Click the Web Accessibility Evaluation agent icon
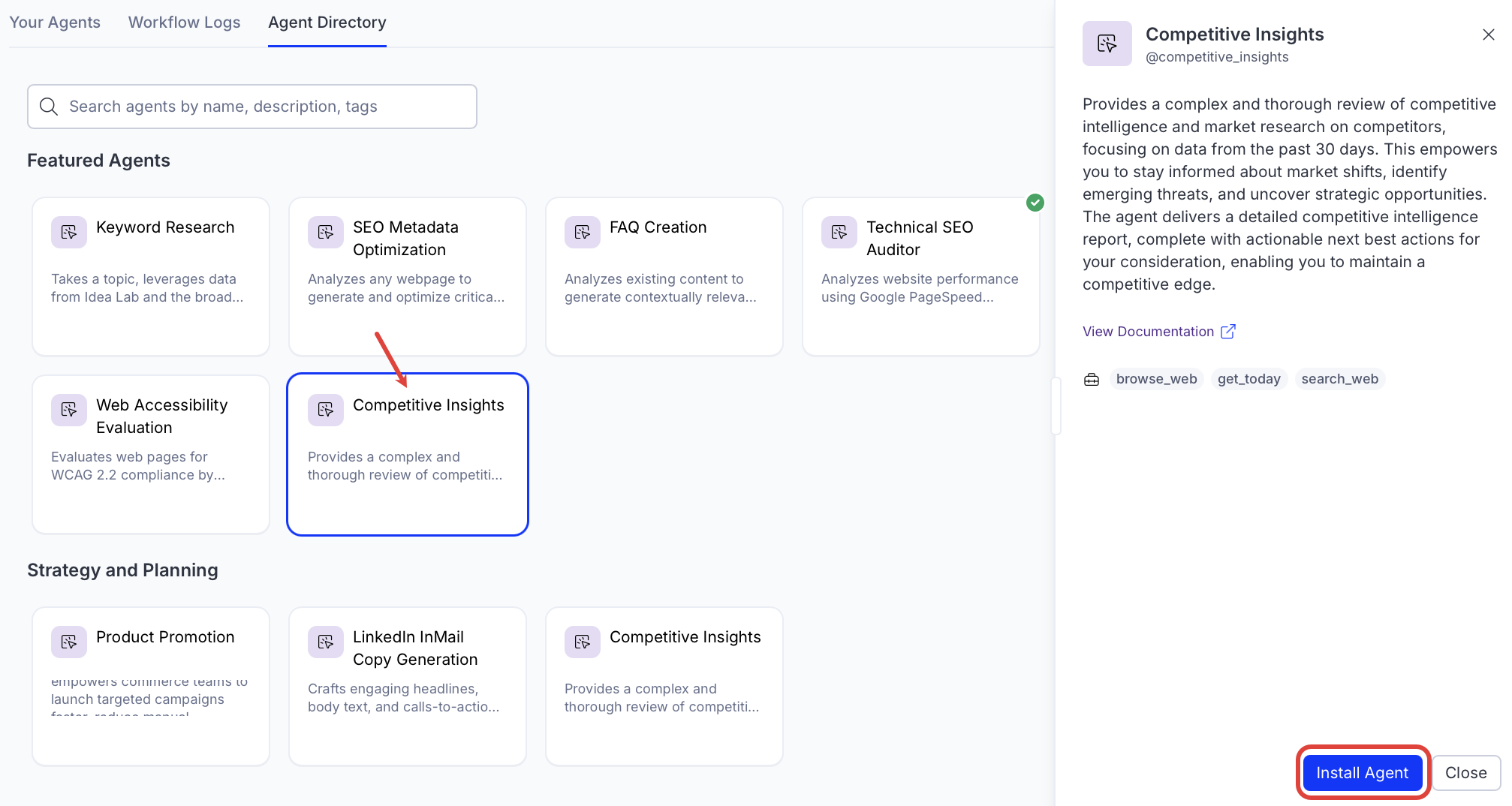The height and width of the screenshot is (806, 1512). [x=68, y=410]
